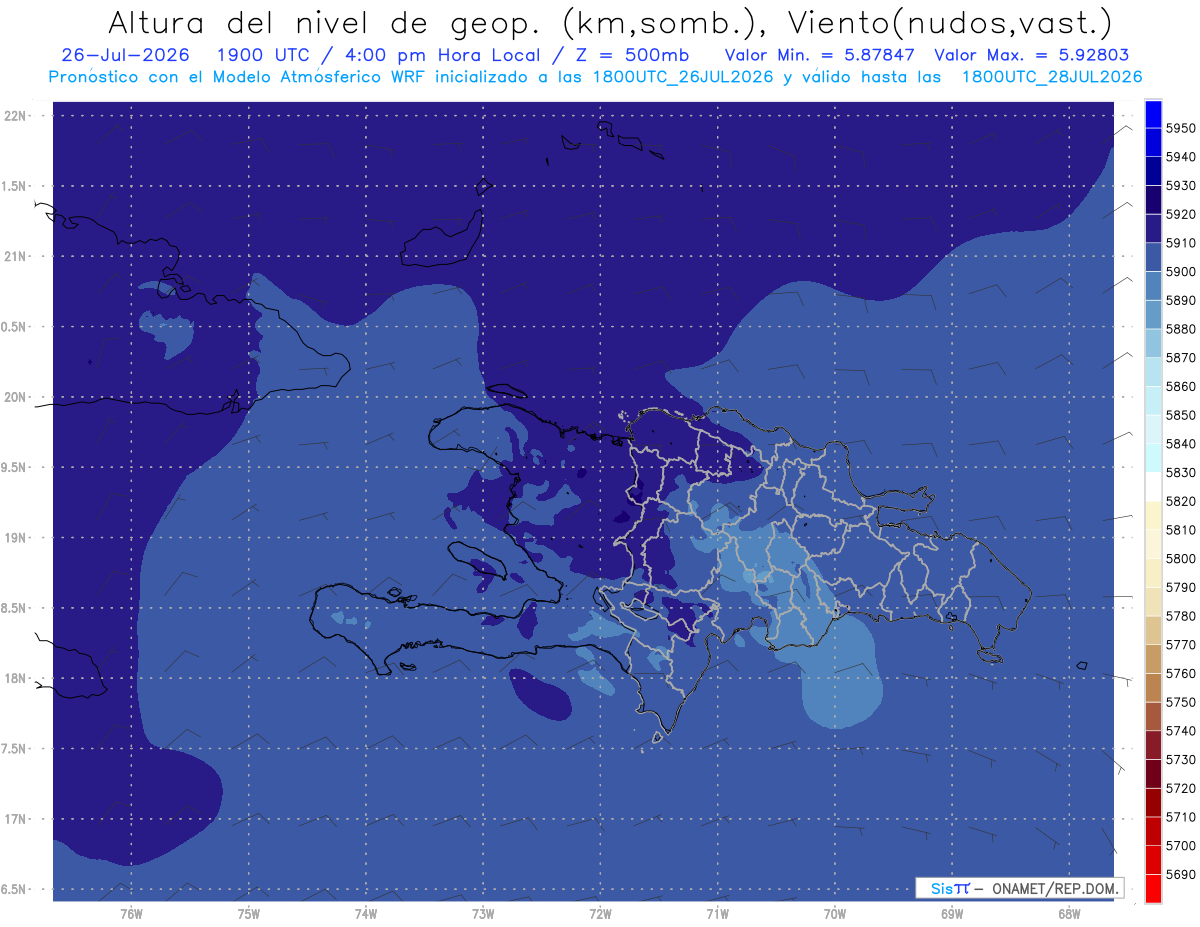
Task: Click valid-until time '1800UTC_28JUL2026'
Action: (1052, 77)
